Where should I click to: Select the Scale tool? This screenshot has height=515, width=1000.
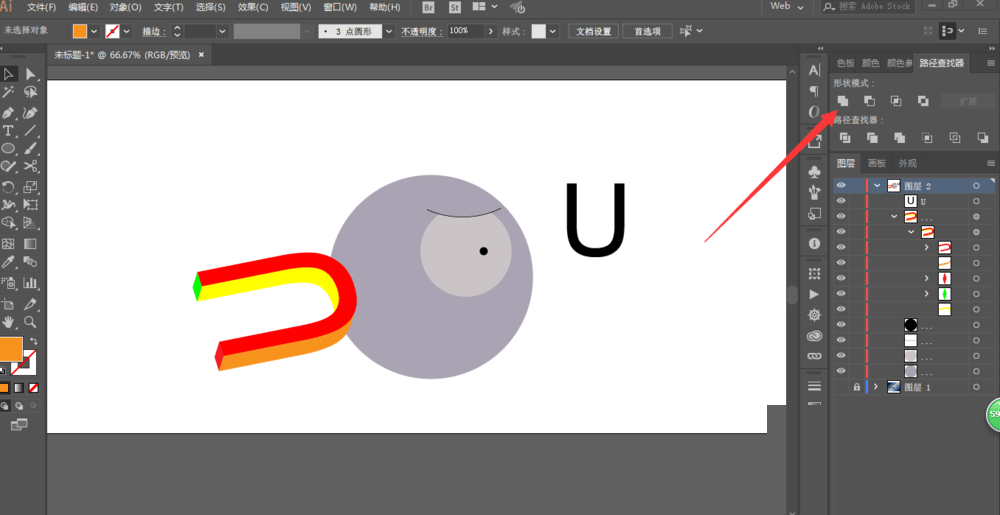[30, 187]
